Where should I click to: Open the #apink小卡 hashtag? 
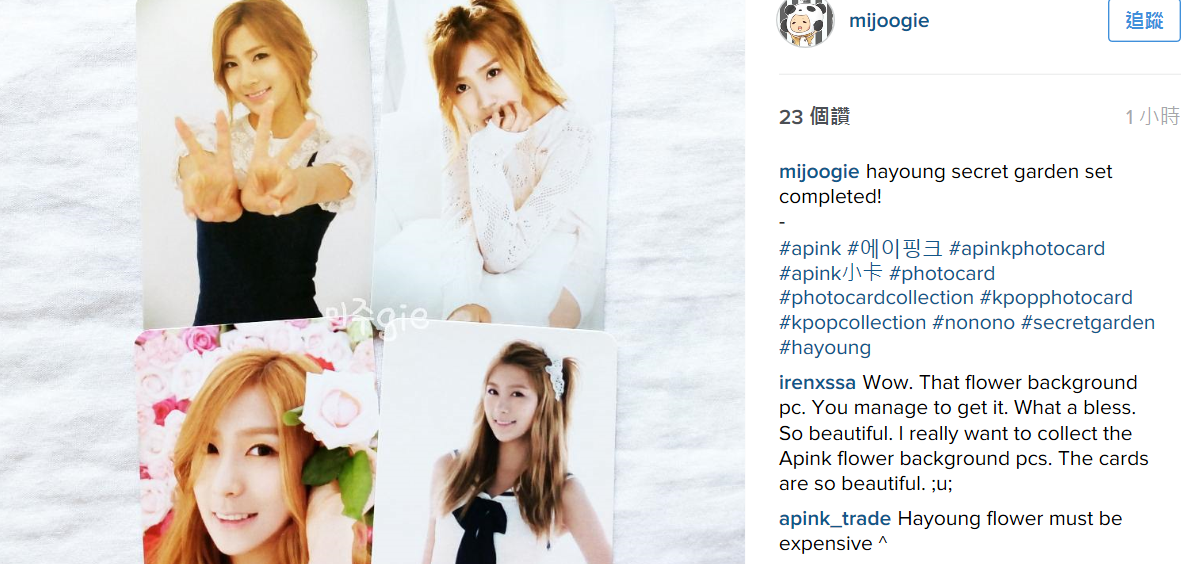coord(831,273)
